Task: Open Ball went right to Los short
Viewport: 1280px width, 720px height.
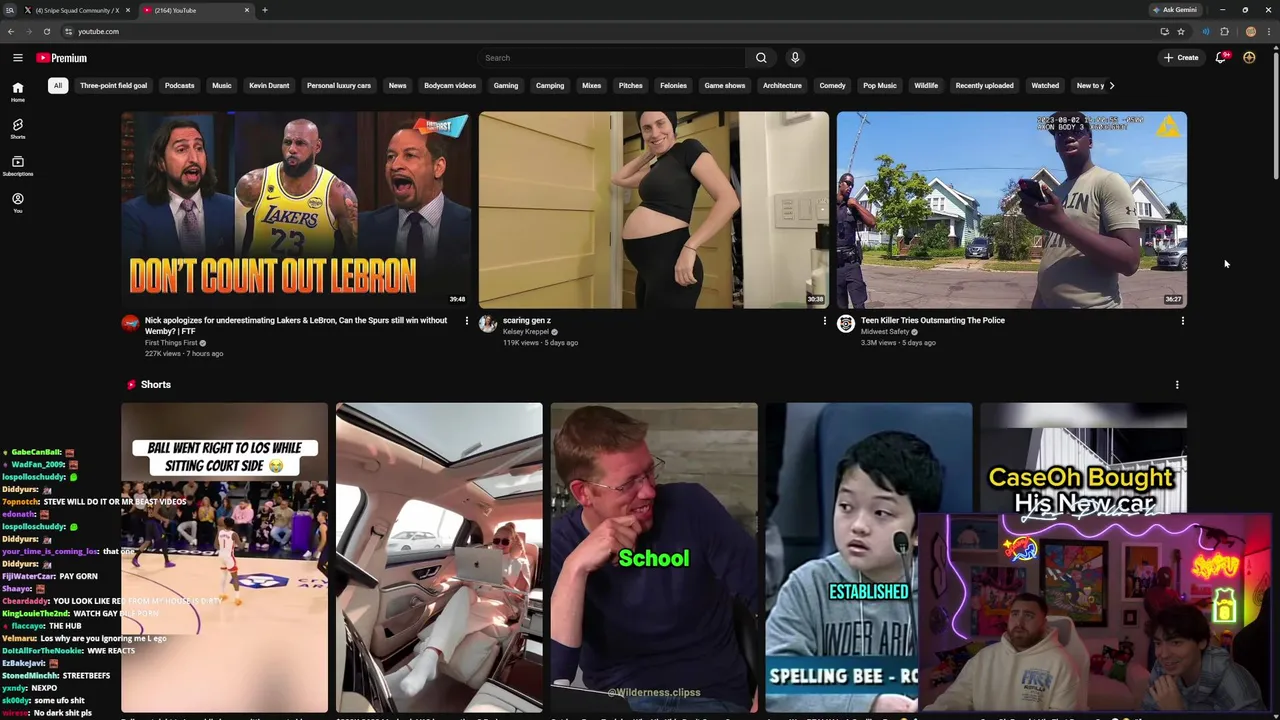Action: point(224,557)
